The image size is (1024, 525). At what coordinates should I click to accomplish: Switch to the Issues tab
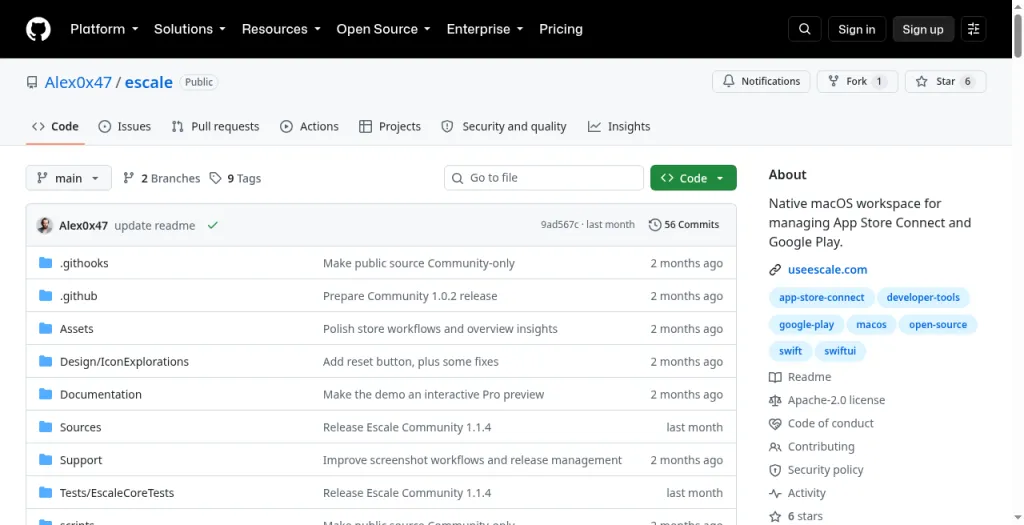125,127
